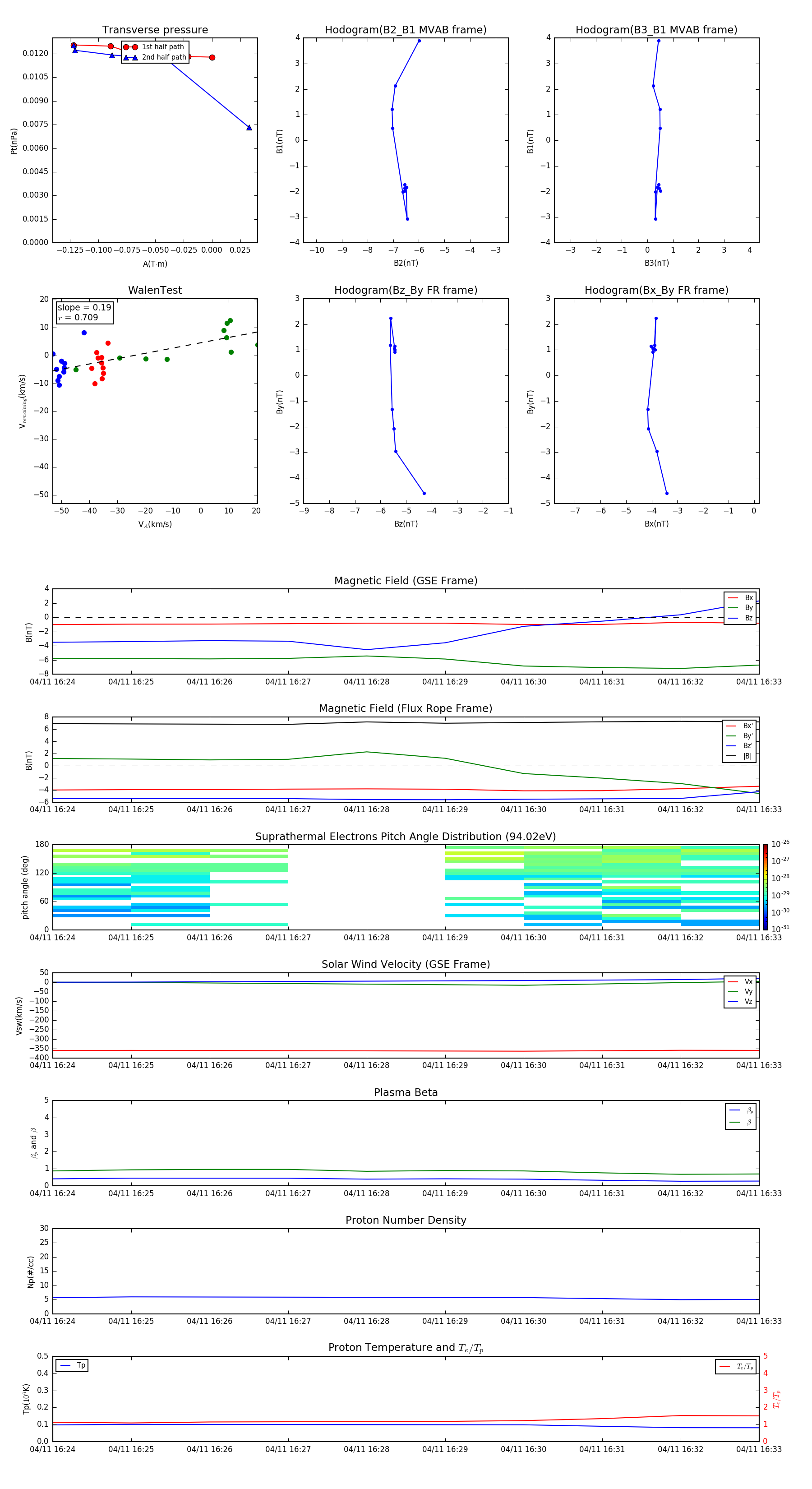This screenshot has height=1489, width=812.
Task: Click the "Vsw(km/s)" y-axis label
Action: 19,1016
